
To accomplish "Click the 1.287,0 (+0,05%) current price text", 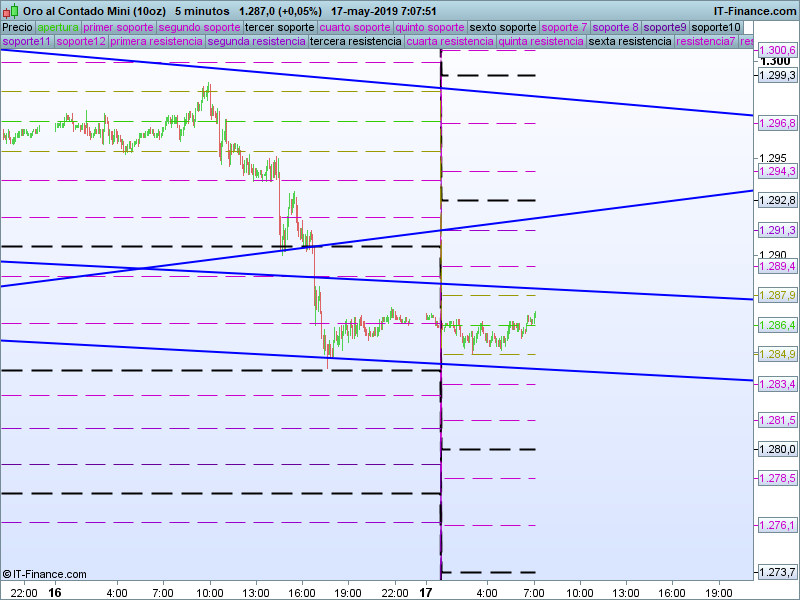I will click(281, 11).
